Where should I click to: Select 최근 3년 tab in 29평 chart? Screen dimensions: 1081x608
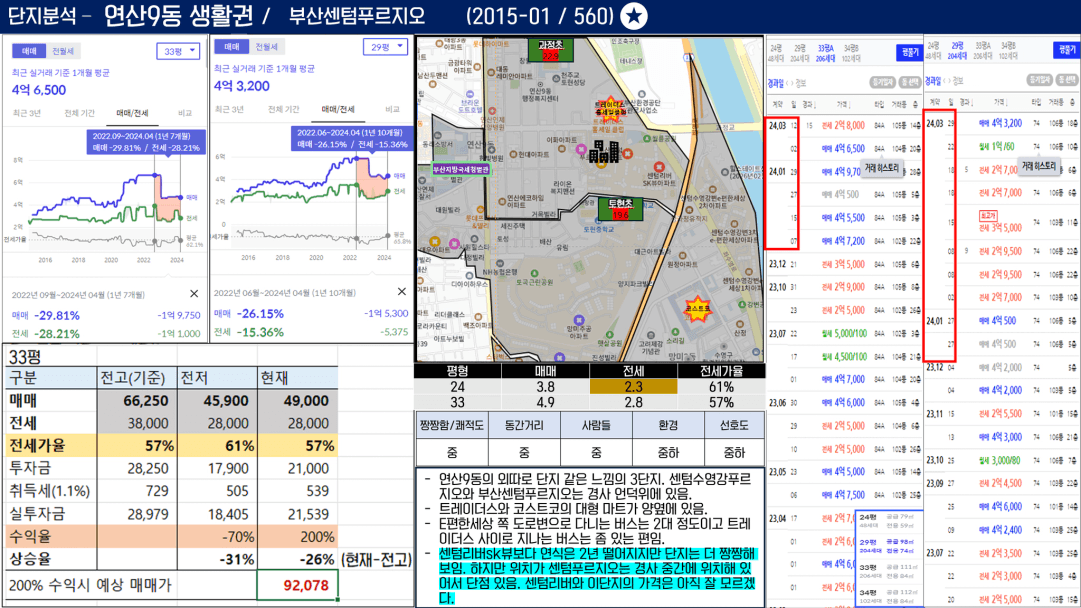[x=230, y=109]
